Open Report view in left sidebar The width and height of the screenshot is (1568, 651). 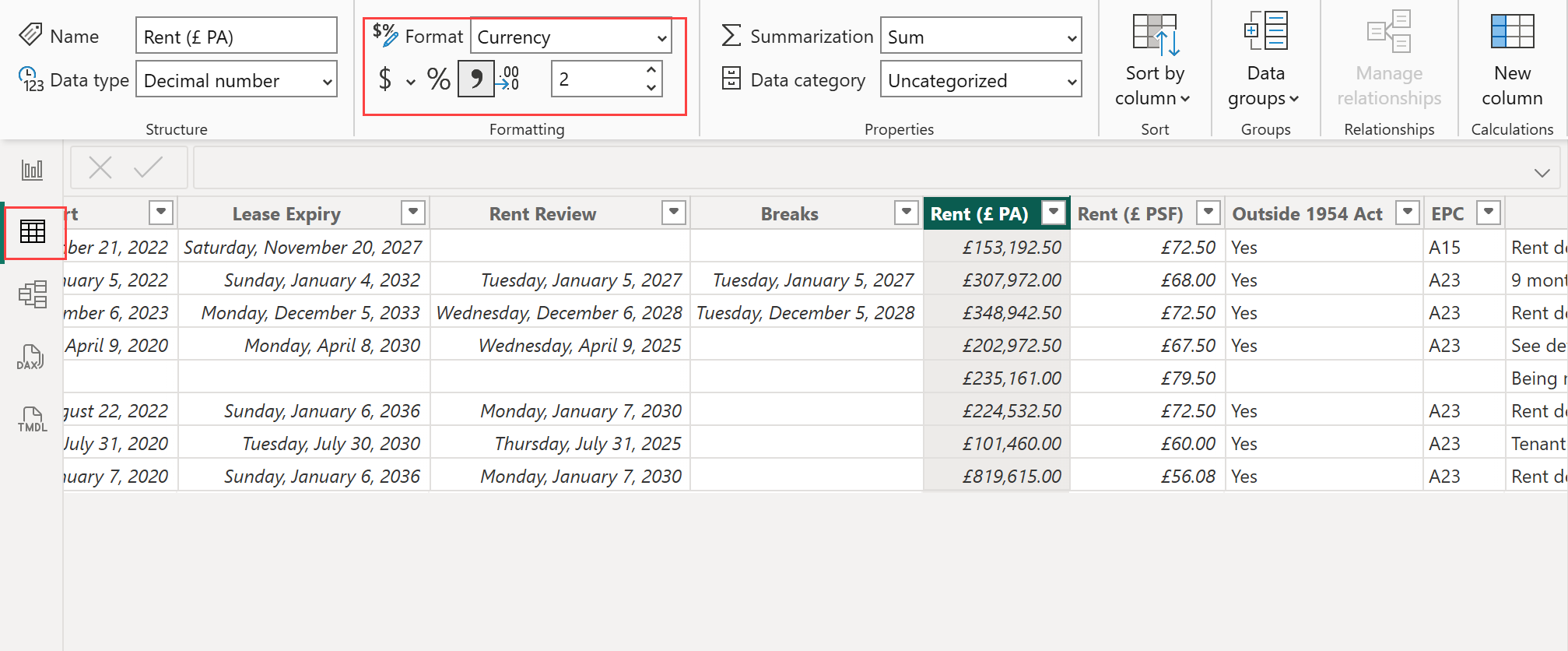(32, 170)
